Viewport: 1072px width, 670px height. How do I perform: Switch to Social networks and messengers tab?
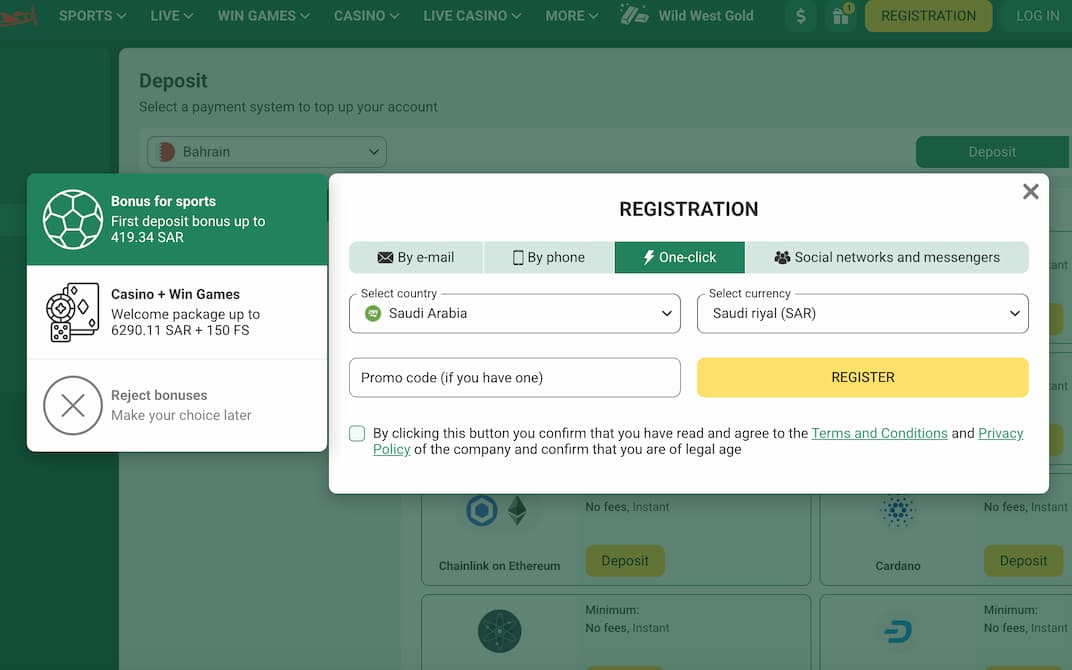click(887, 257)
